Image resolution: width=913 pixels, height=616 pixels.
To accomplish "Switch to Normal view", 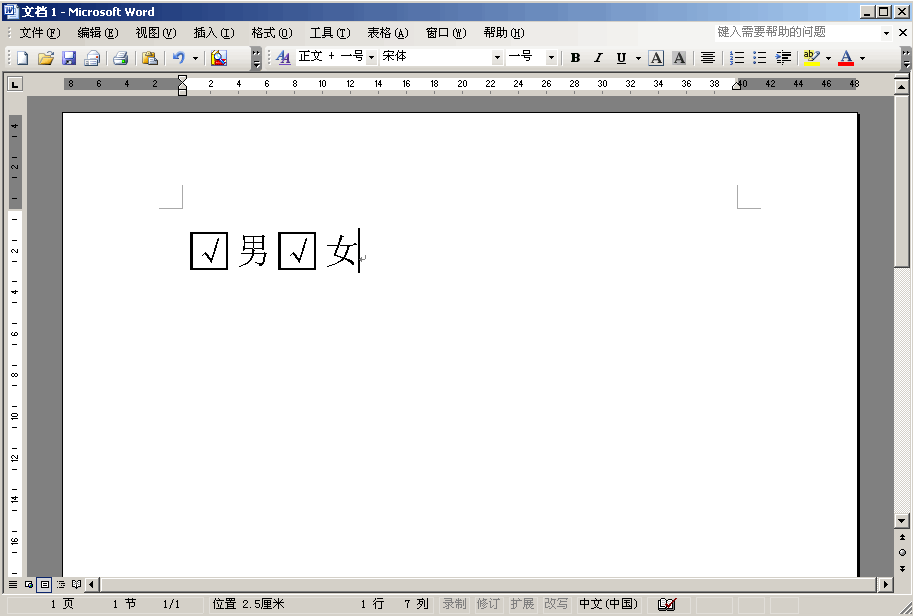I will [x=13, y=584].
